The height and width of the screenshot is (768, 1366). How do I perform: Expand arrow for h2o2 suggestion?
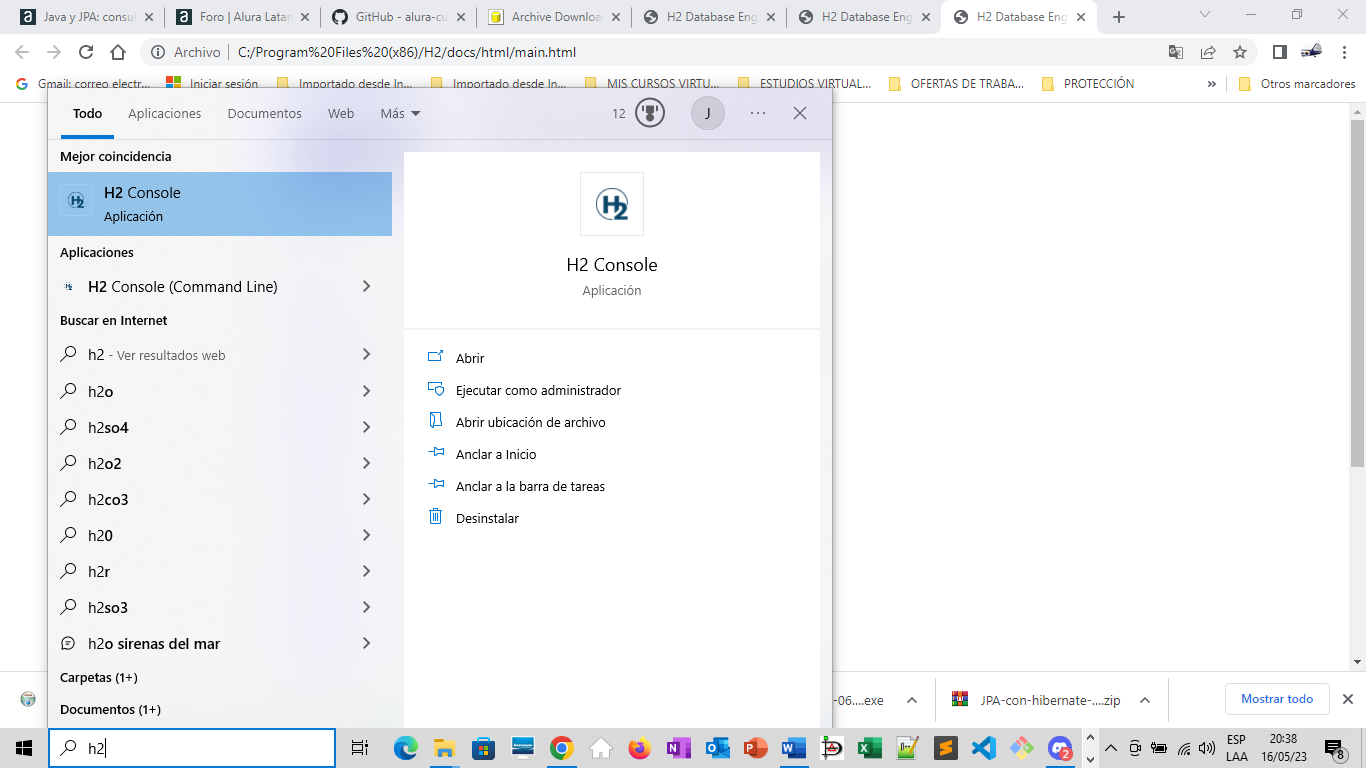(366, 463)
